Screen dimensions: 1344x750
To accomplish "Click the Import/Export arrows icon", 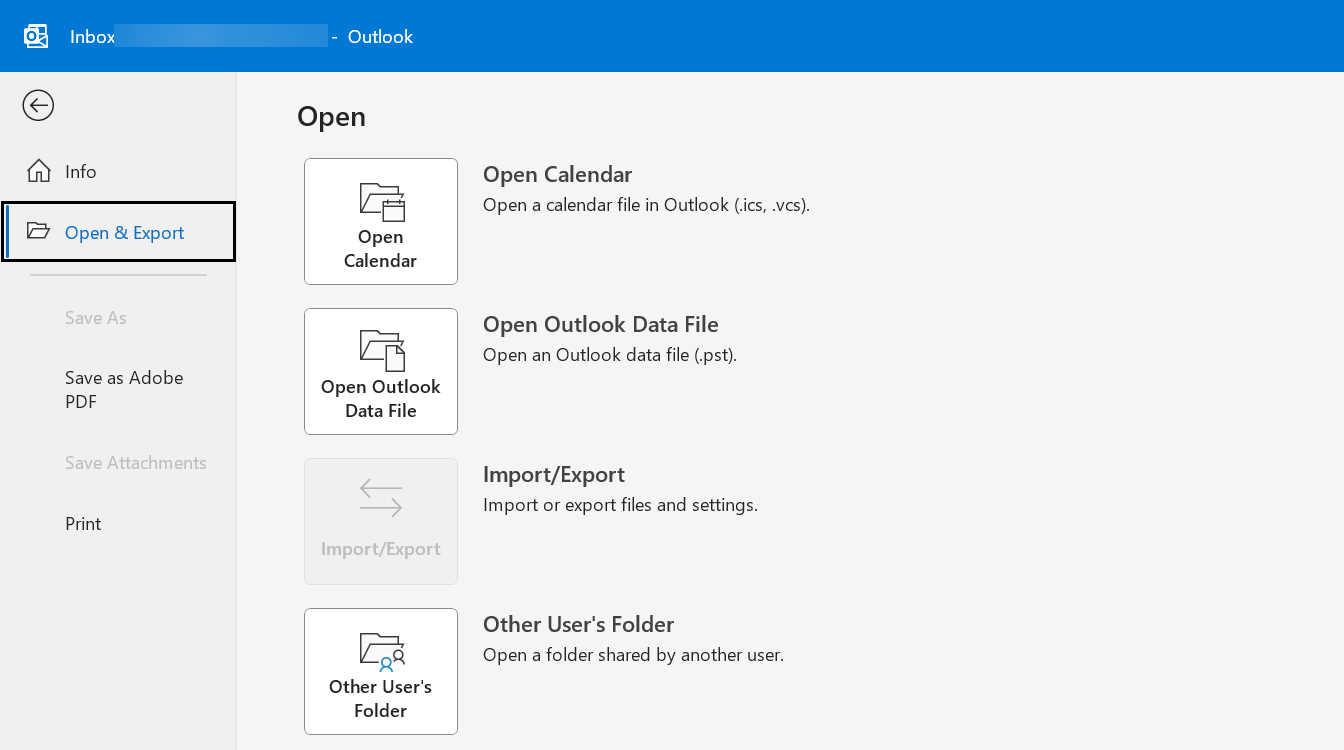I will 381,498.
